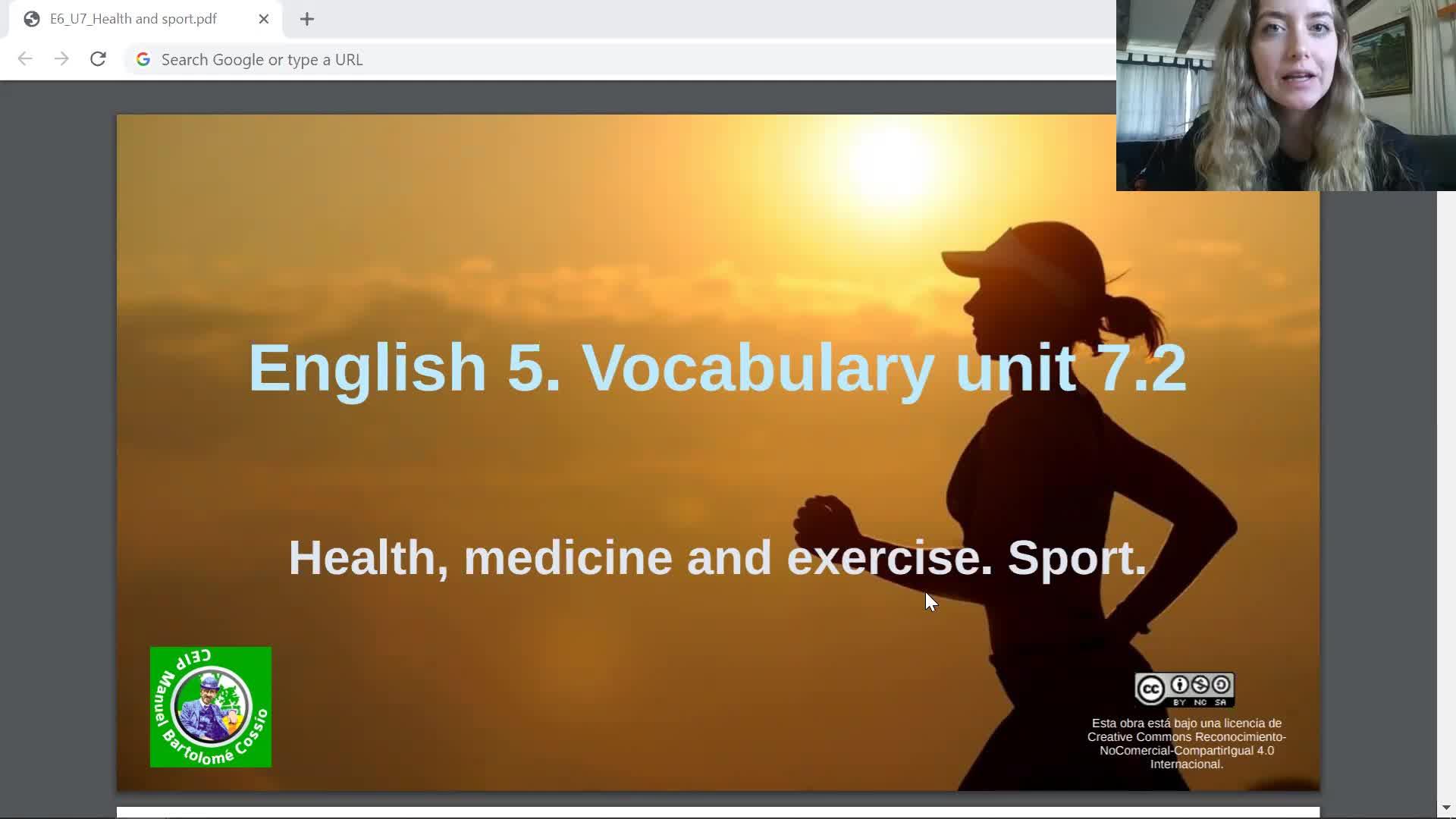
Task: Select the E6_U7_Health and sport.pdf tab
Action: [133, 19]
